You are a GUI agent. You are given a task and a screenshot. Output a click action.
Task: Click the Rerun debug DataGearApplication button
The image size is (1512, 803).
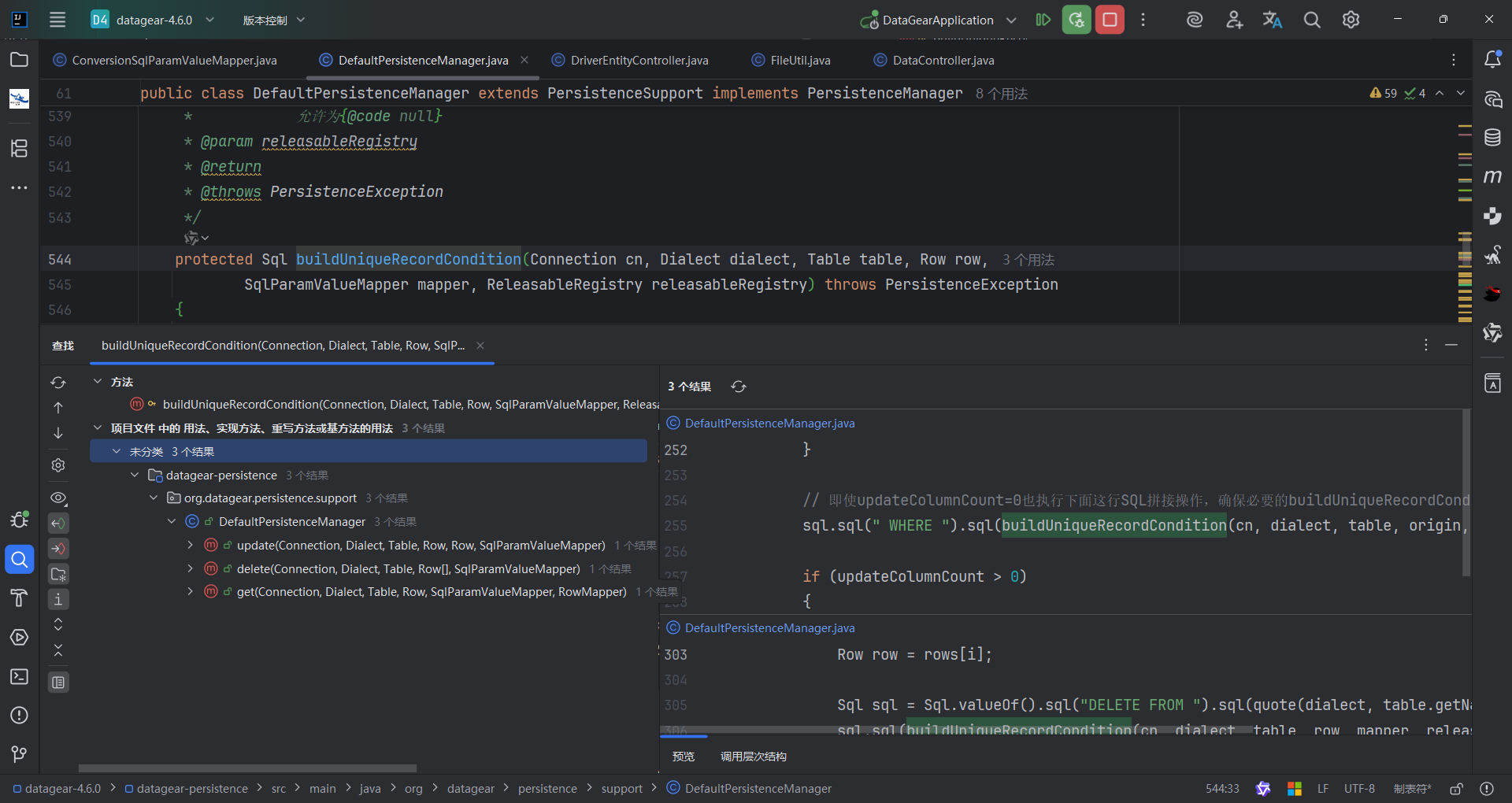(x=1077, y=20)
